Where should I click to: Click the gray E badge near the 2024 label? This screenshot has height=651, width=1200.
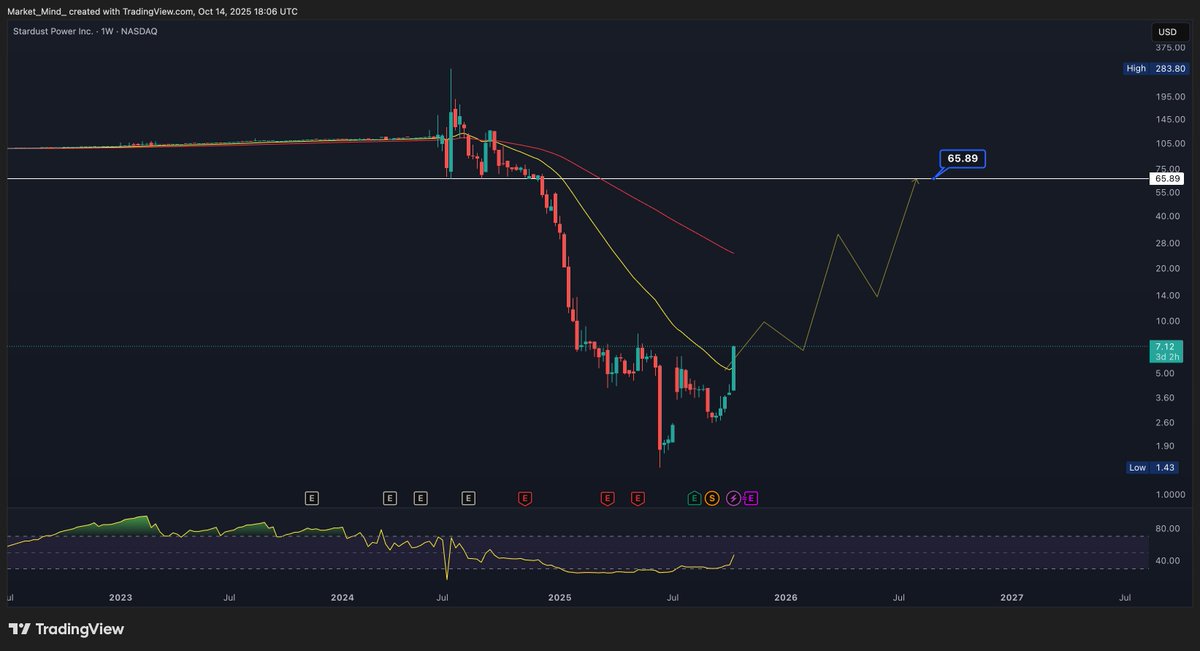coord(389,497)
